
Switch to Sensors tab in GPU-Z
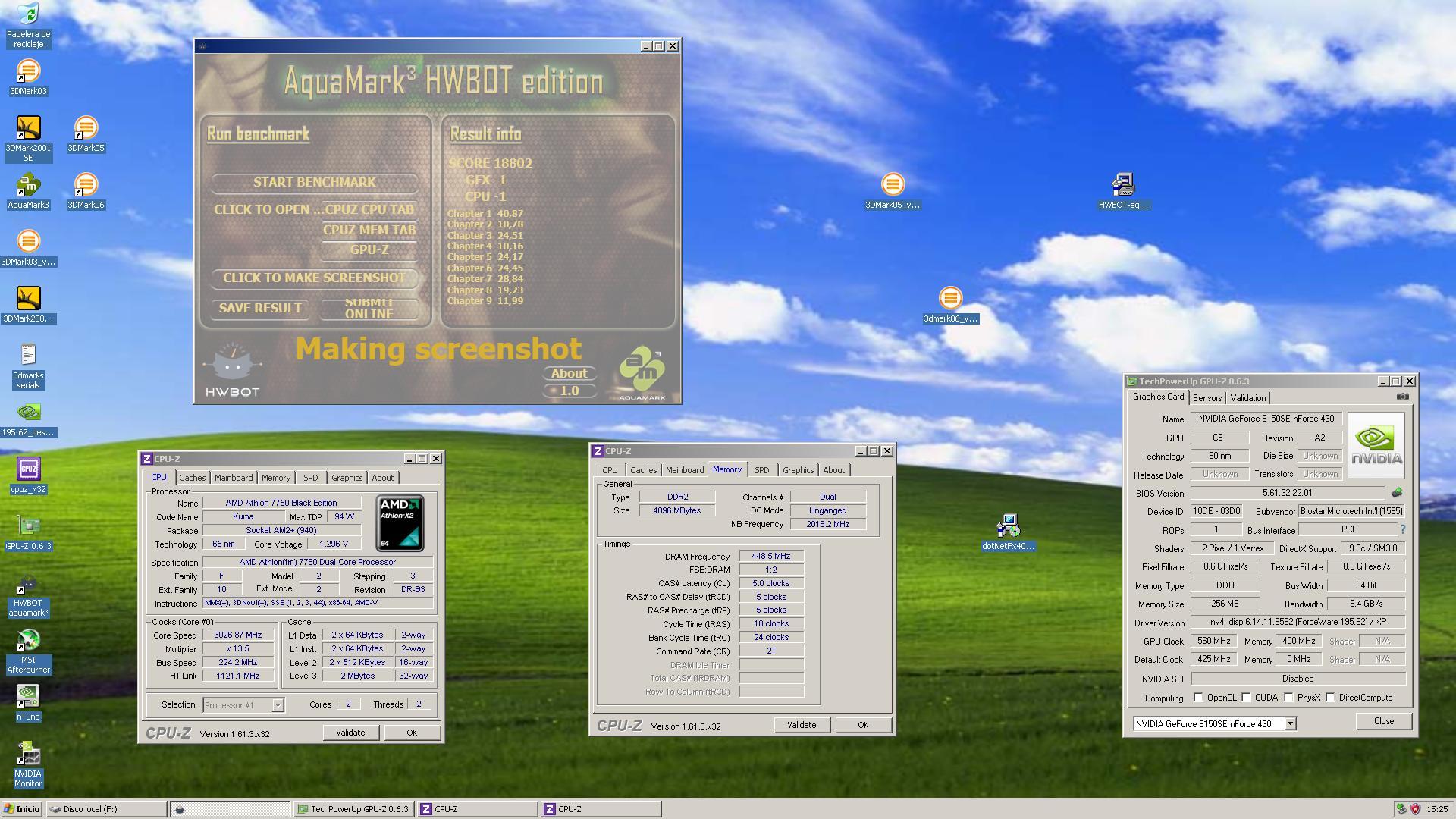1207,398
